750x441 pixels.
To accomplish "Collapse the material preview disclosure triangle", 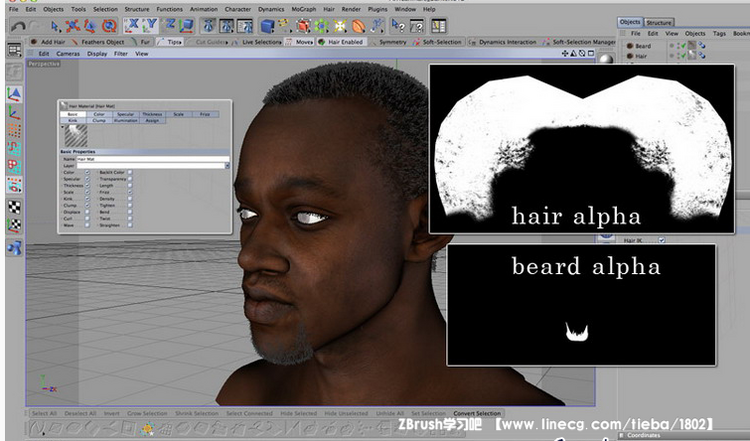I will [62, 127].
